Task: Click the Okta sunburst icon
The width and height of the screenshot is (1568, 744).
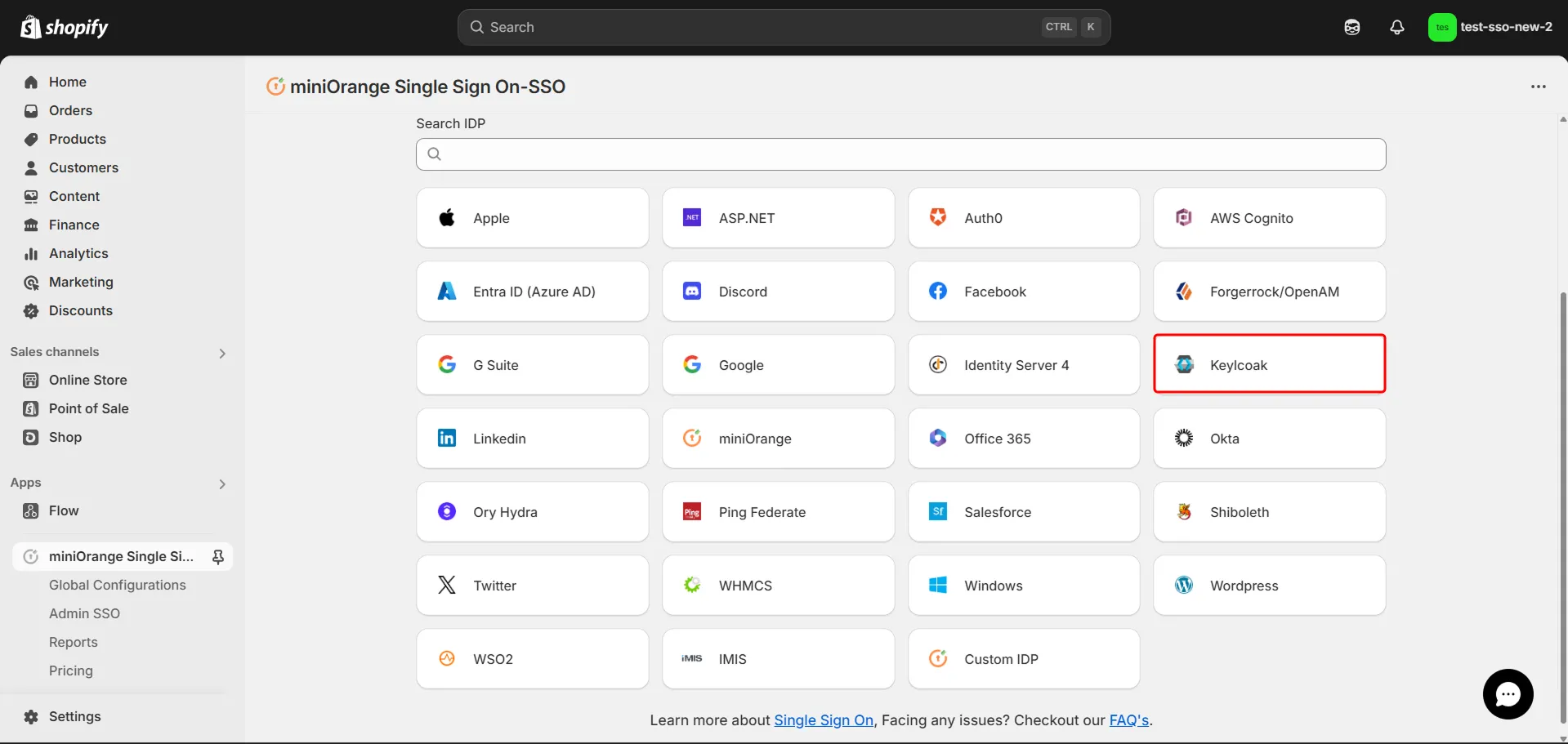Action: (1184, 438)
